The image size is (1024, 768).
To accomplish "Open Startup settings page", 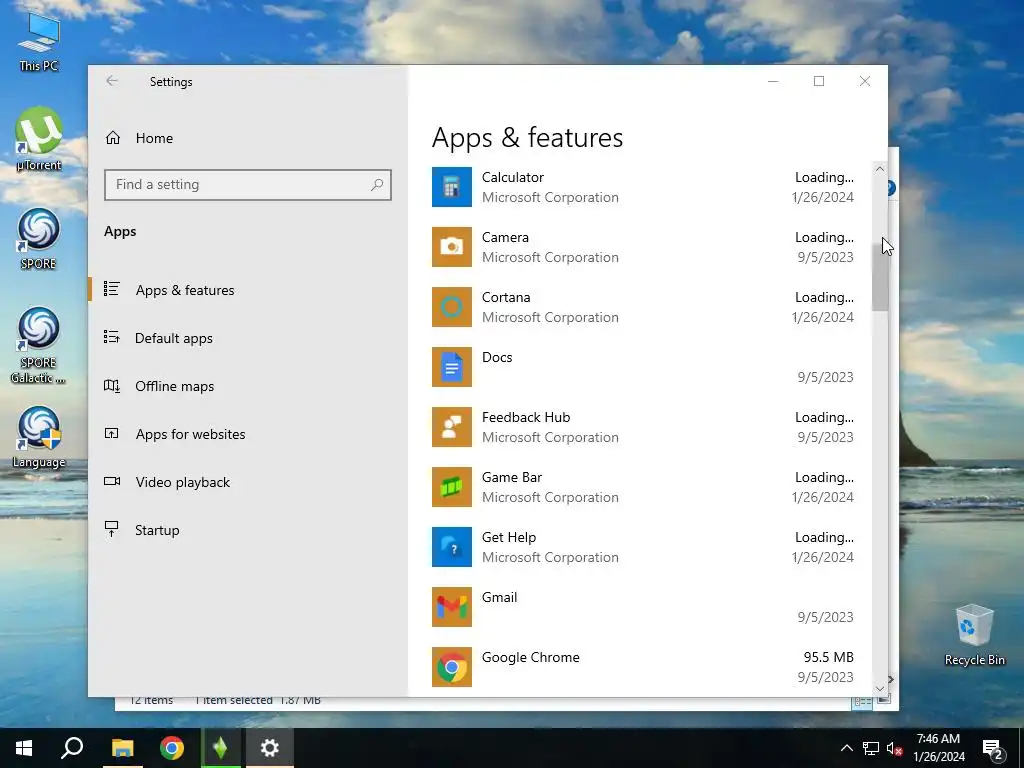I will tap(157, 530).
